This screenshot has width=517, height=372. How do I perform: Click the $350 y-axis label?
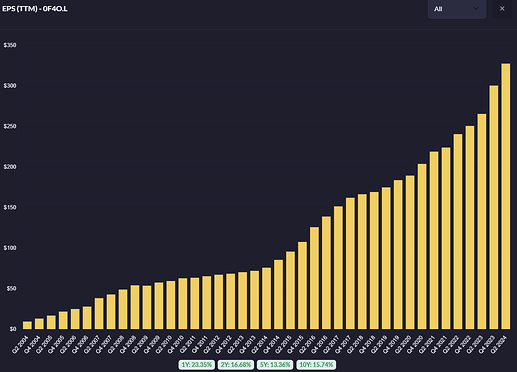10,45
